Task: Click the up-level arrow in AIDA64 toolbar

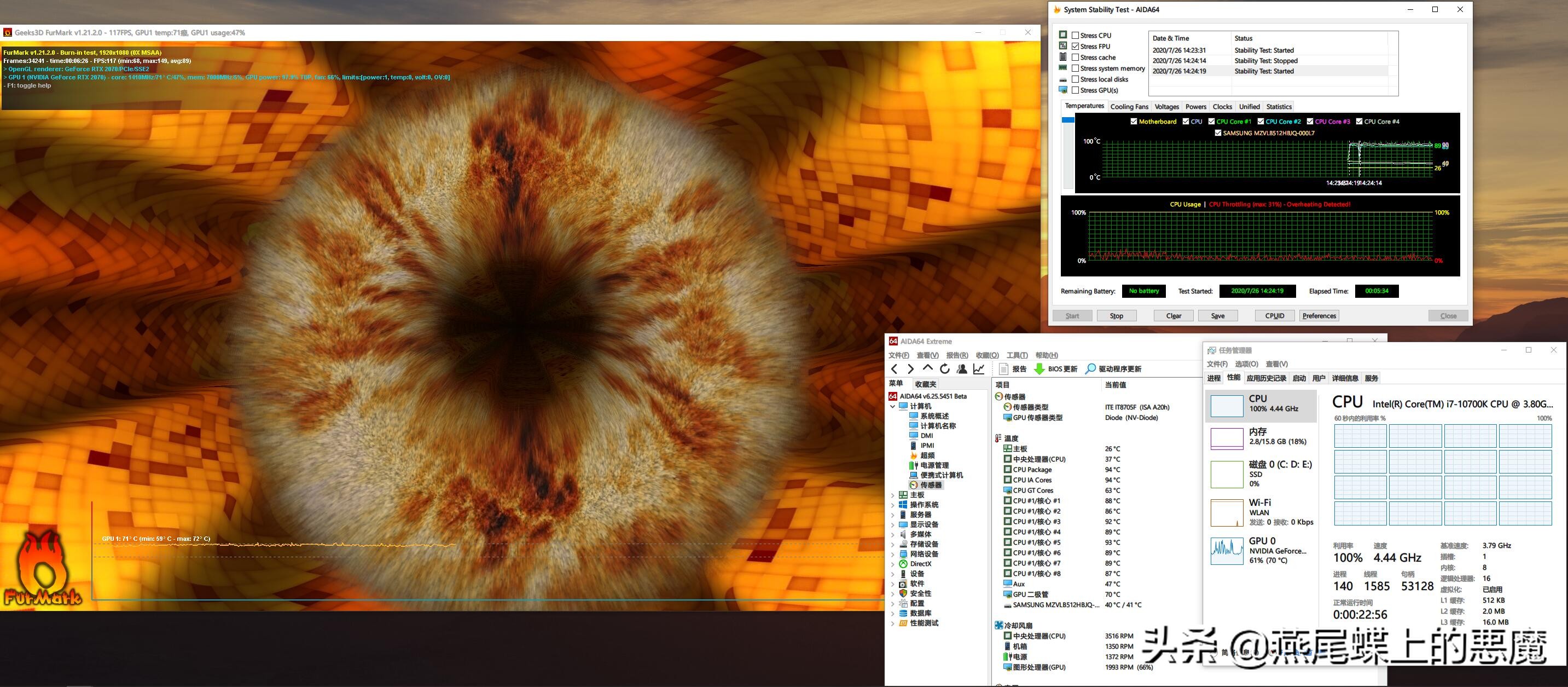Action: click(x=928, y=368)
